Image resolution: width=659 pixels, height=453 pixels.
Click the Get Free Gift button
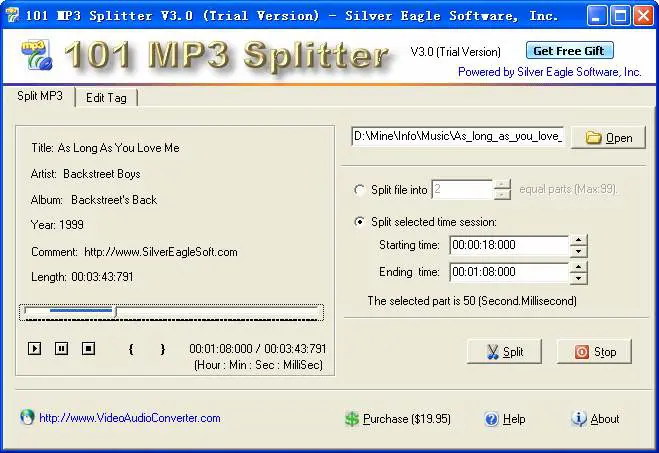(569, 51)
